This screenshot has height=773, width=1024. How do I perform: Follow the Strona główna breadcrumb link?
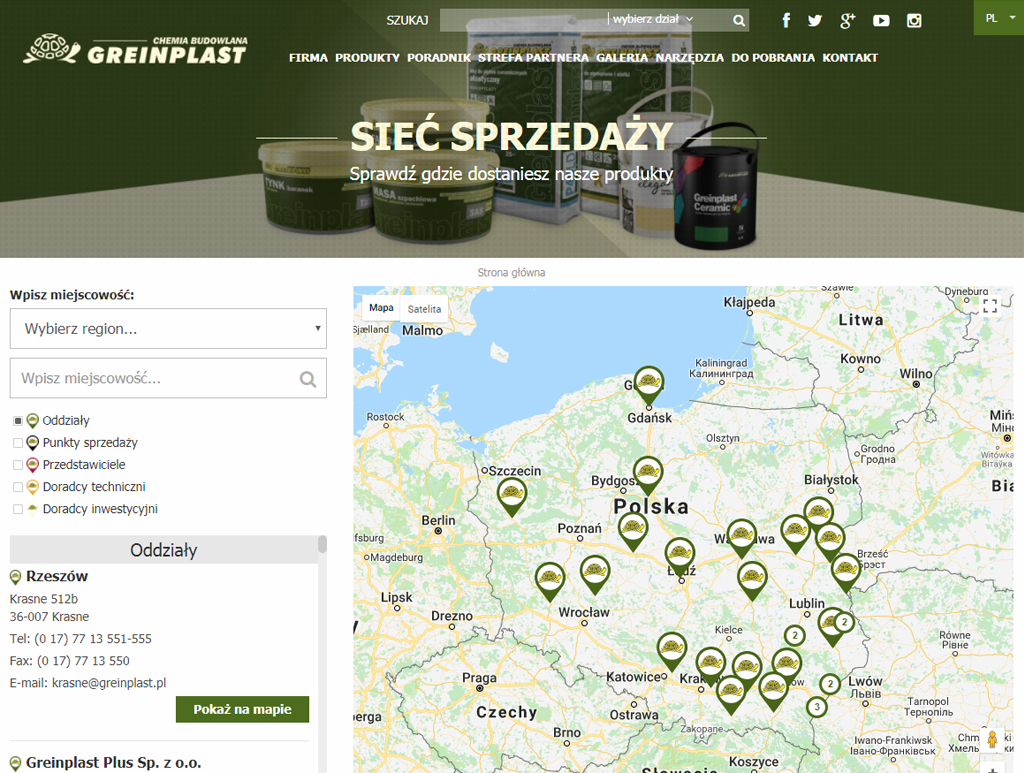(x=511, y=272)
